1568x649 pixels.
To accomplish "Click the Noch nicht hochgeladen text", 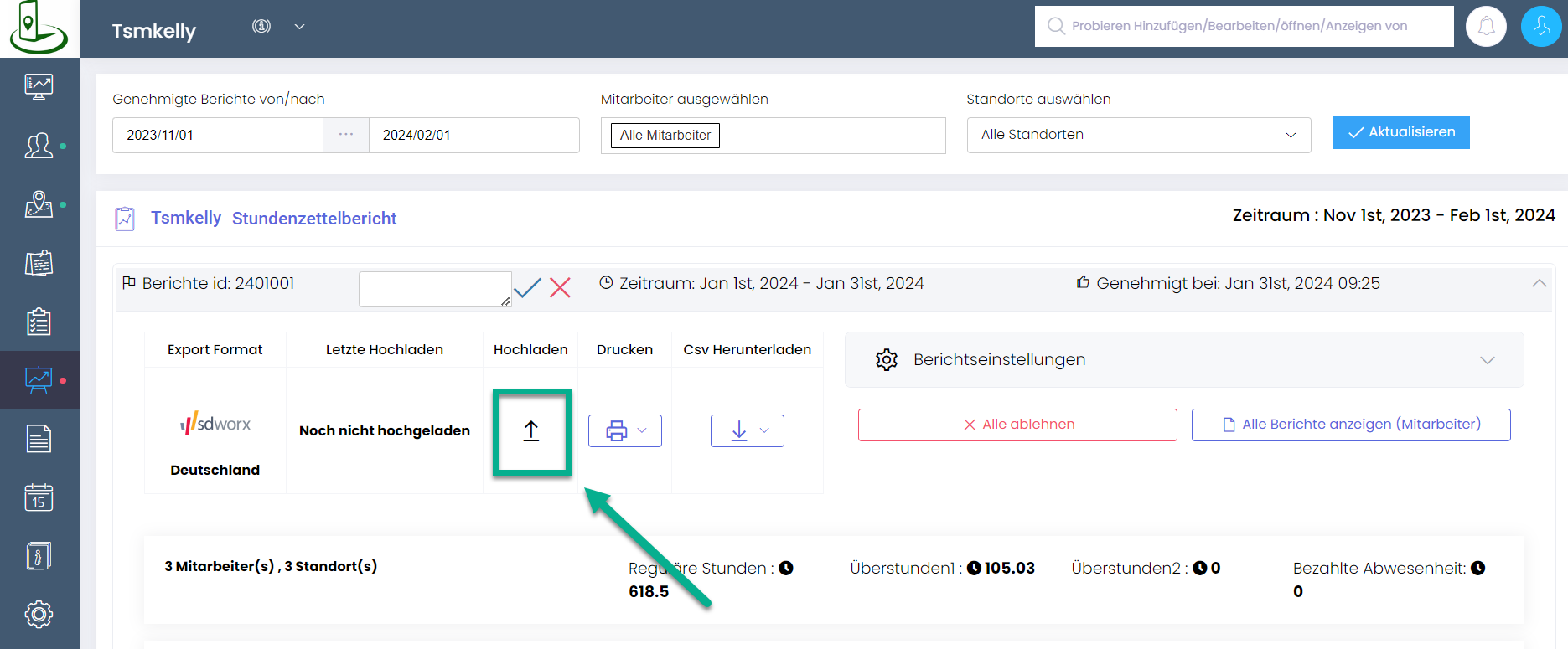I will [385, 430].
